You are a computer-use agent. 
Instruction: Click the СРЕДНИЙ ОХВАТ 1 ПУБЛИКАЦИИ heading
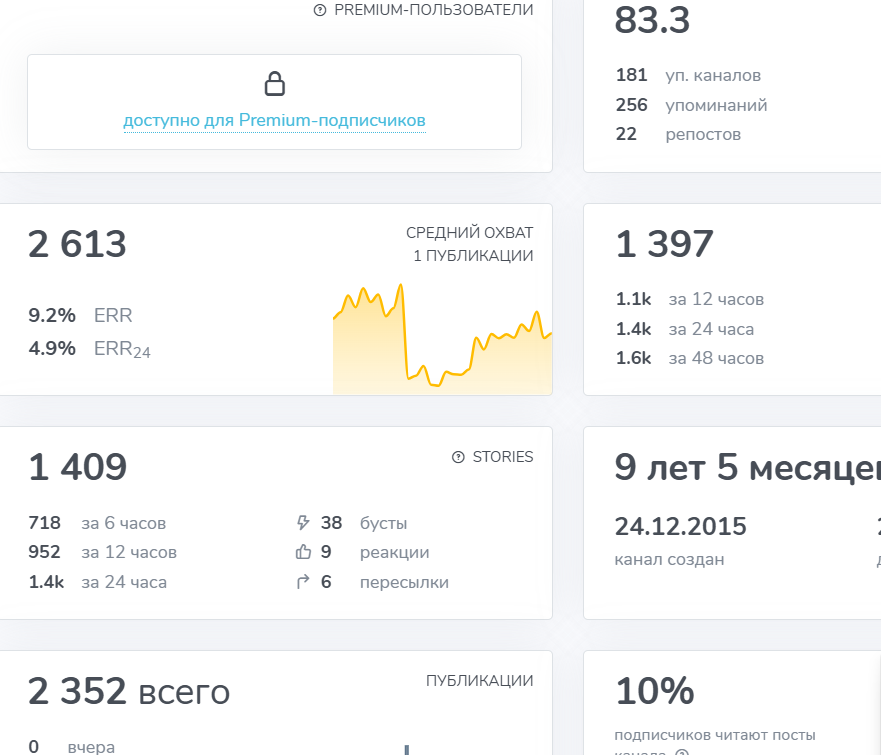470,244
